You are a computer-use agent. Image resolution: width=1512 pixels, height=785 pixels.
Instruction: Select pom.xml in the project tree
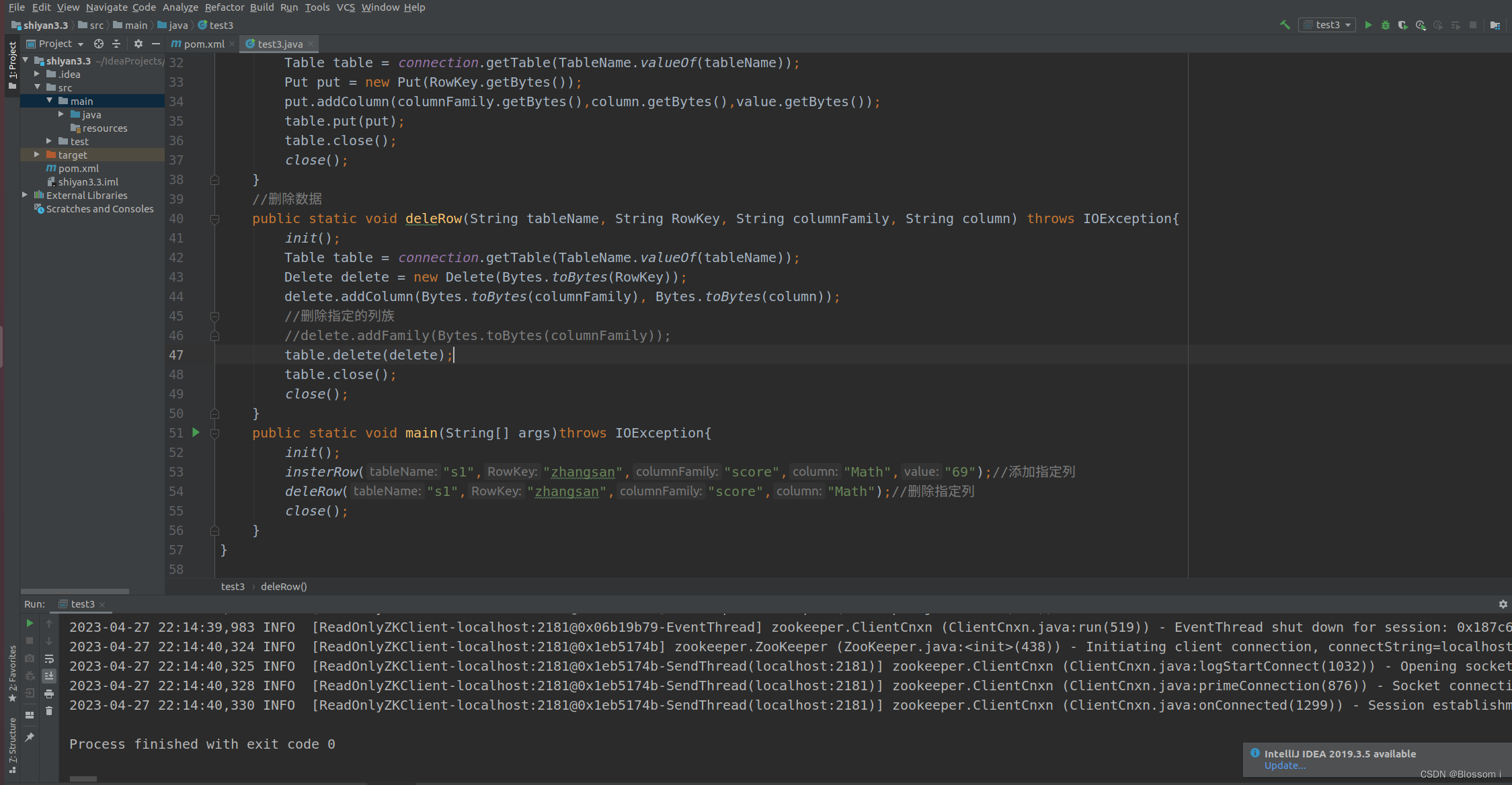(78, 168)
